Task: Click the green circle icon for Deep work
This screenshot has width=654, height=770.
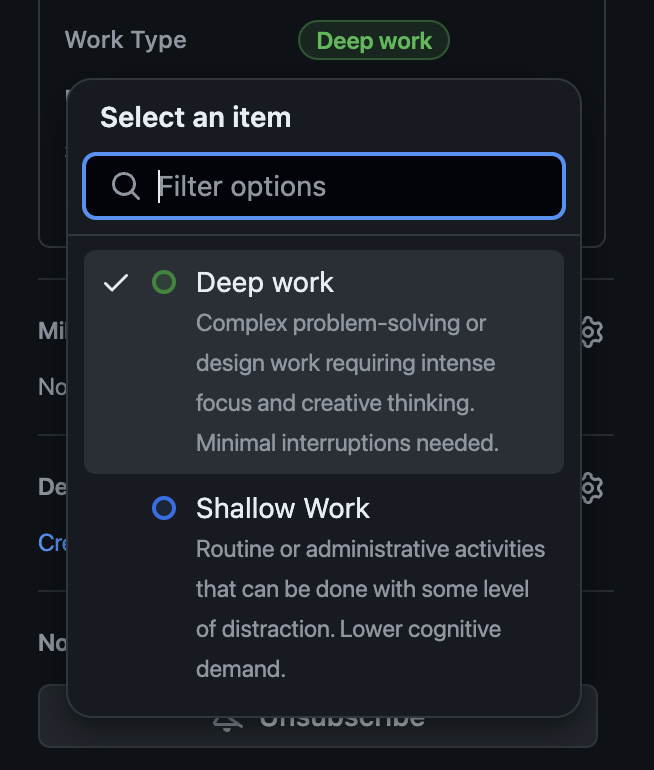Action: [164, 283]
